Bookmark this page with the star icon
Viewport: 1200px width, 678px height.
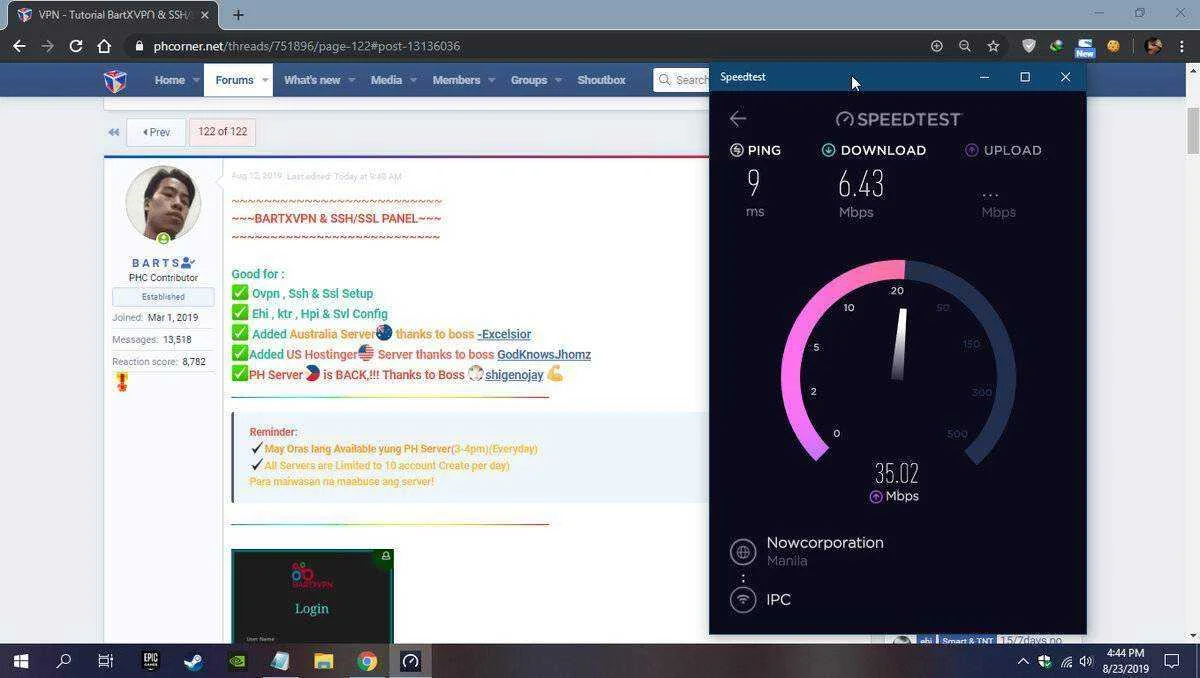[x=993, y=46]
